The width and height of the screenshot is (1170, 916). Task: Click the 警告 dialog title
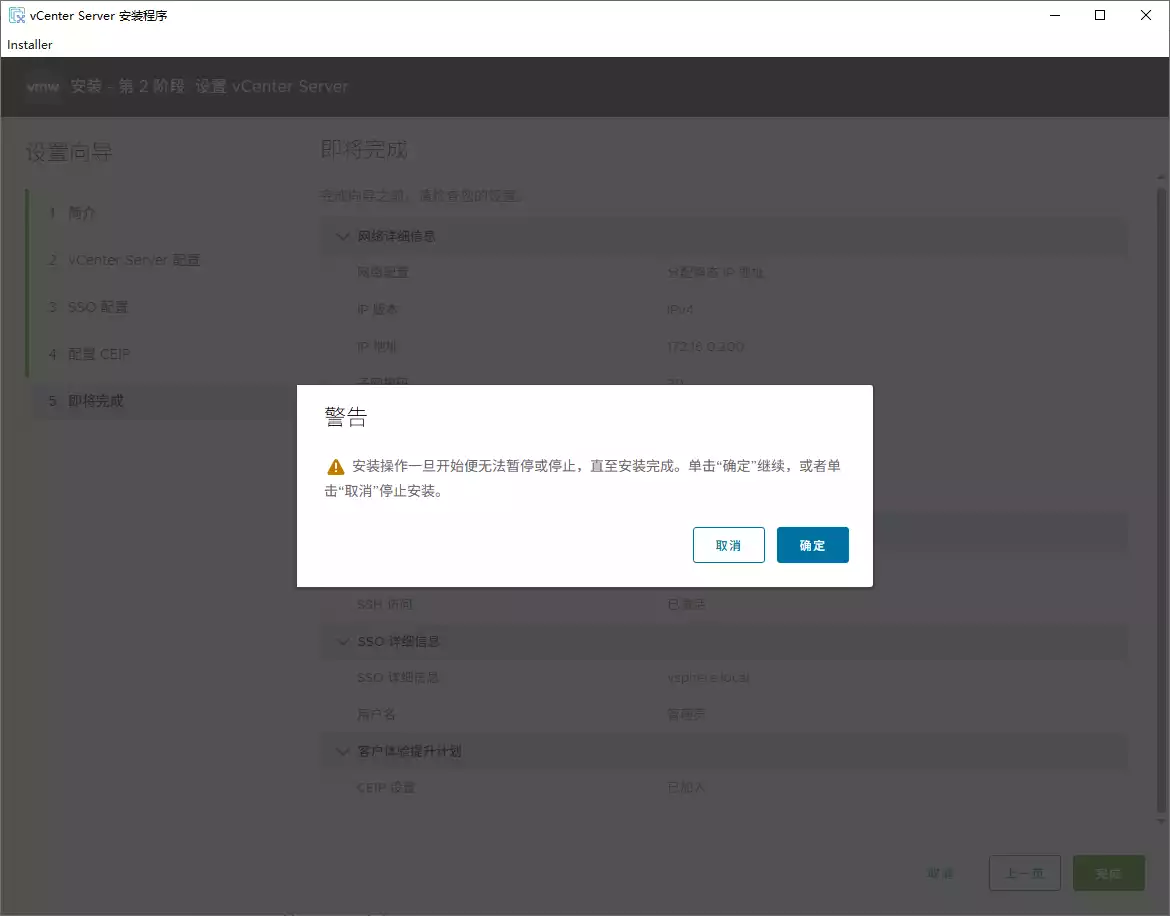click(x=345, y=417)
